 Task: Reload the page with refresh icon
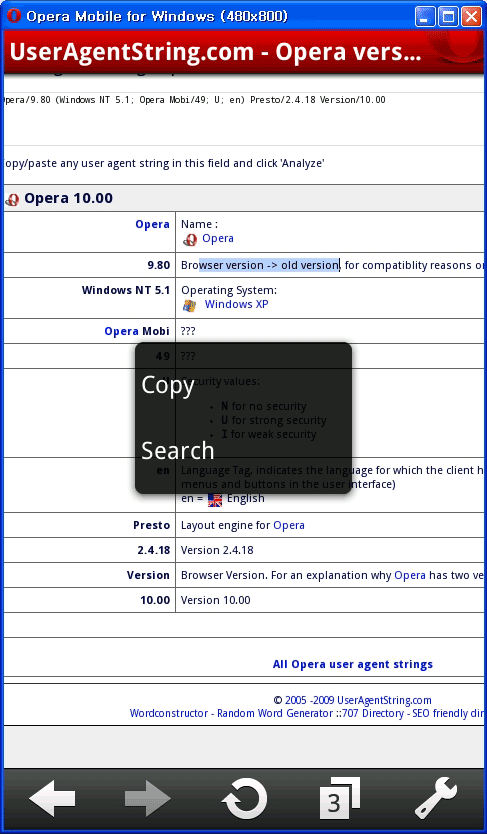pos(244,799)
